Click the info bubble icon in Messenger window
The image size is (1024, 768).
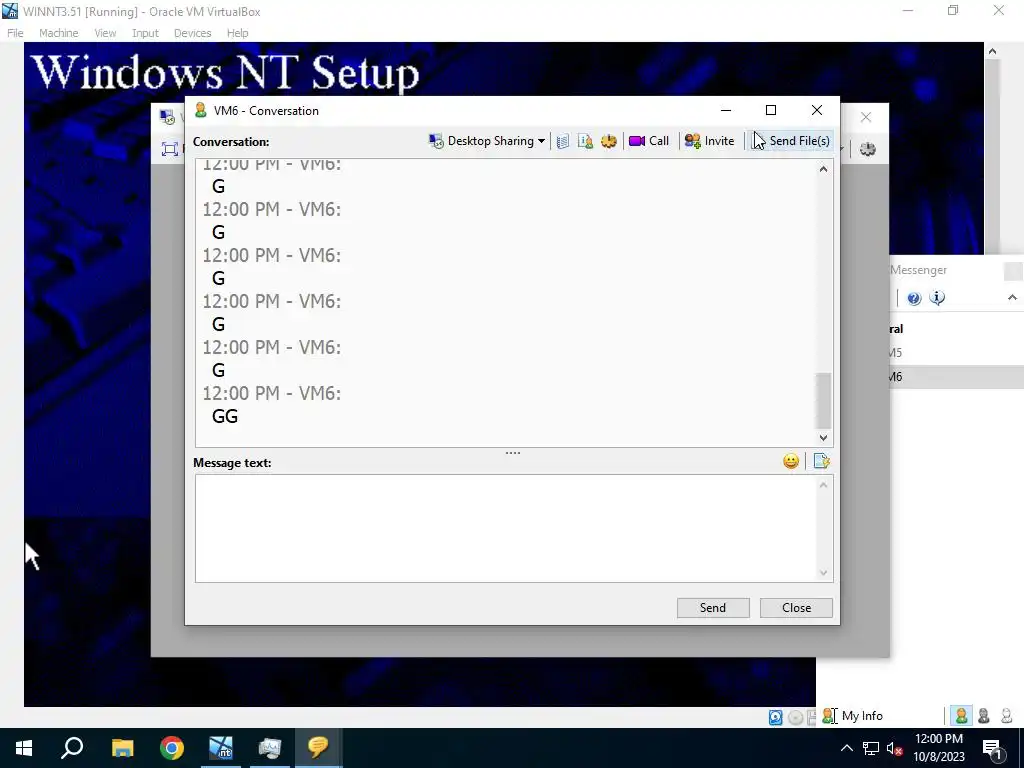pos(937,298)
